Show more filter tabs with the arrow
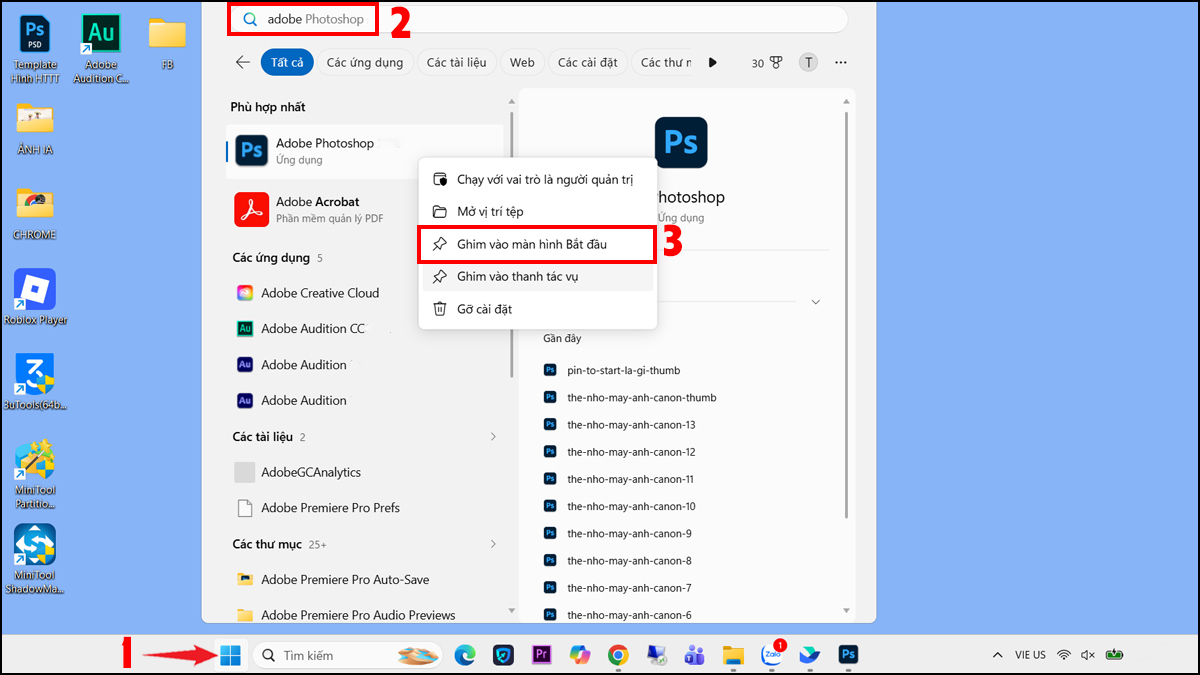Image resolution: width=1200 pixels, height=675 pixels. pos(713,62)
